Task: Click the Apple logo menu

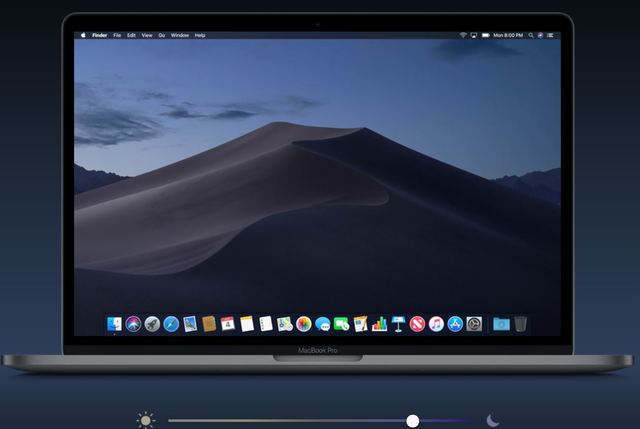Action: (x=83, y=35)
